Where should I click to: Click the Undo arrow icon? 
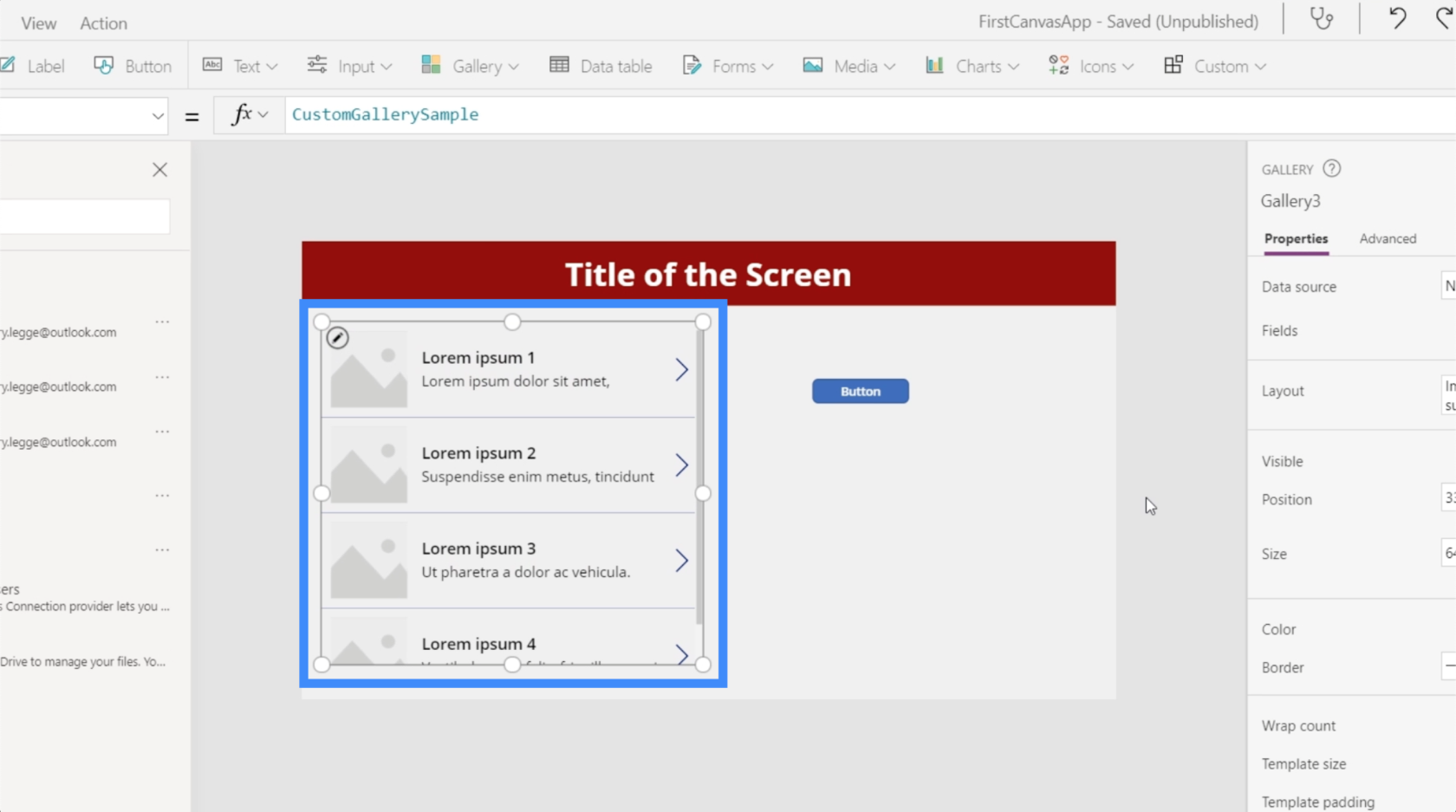[x=1397, y=18]
